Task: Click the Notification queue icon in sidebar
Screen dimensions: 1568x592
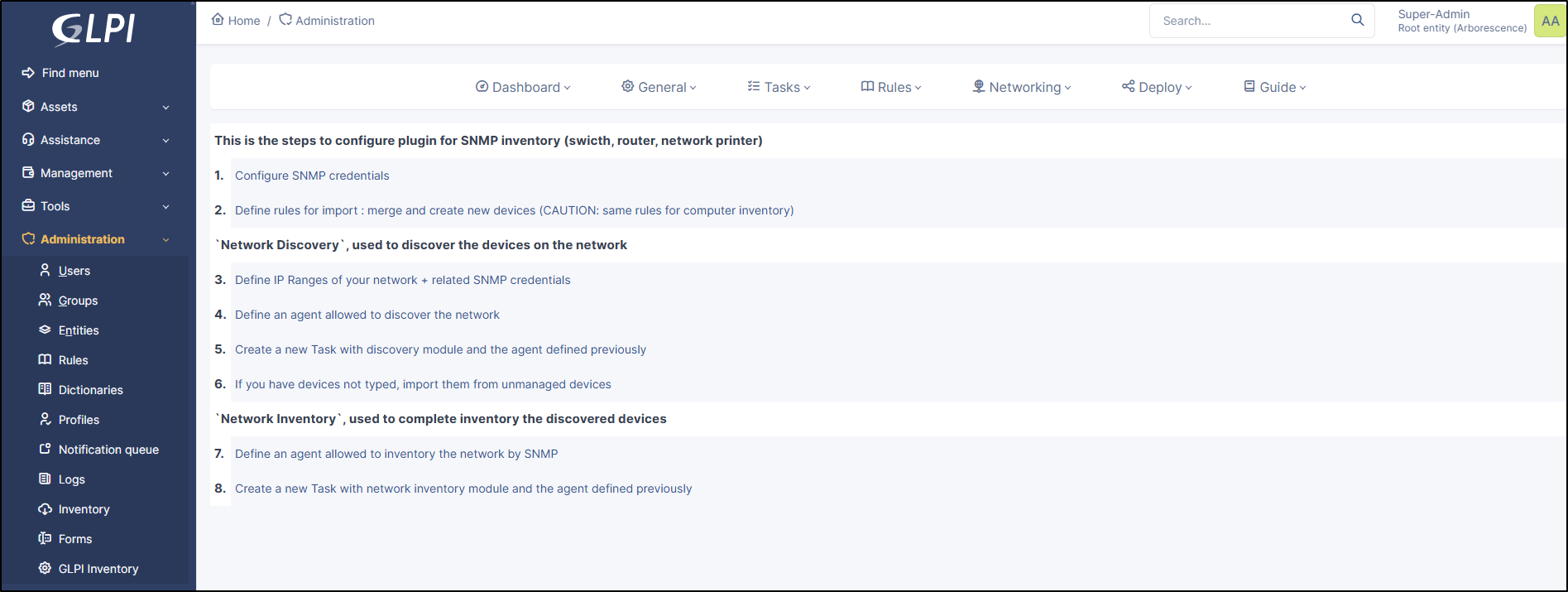Action: coord(45,449)
